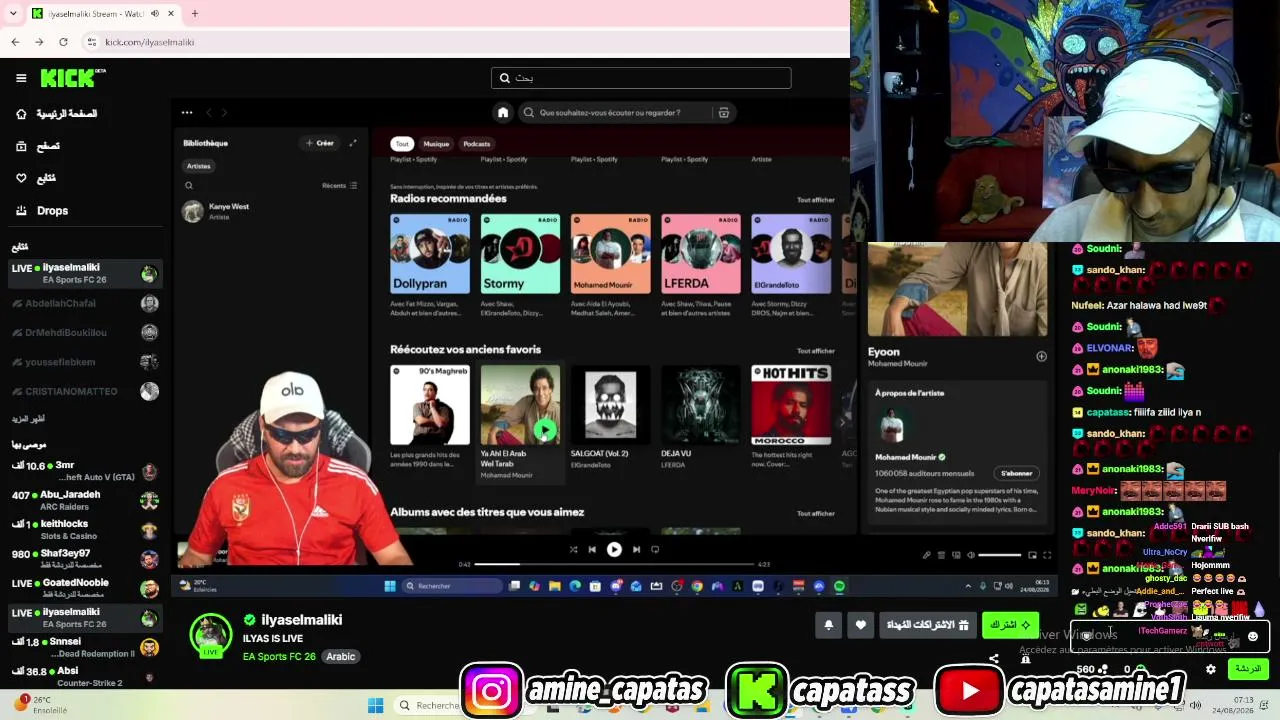Click the Spotify home icon
The image size is (1280, 720).
[503, 113]
